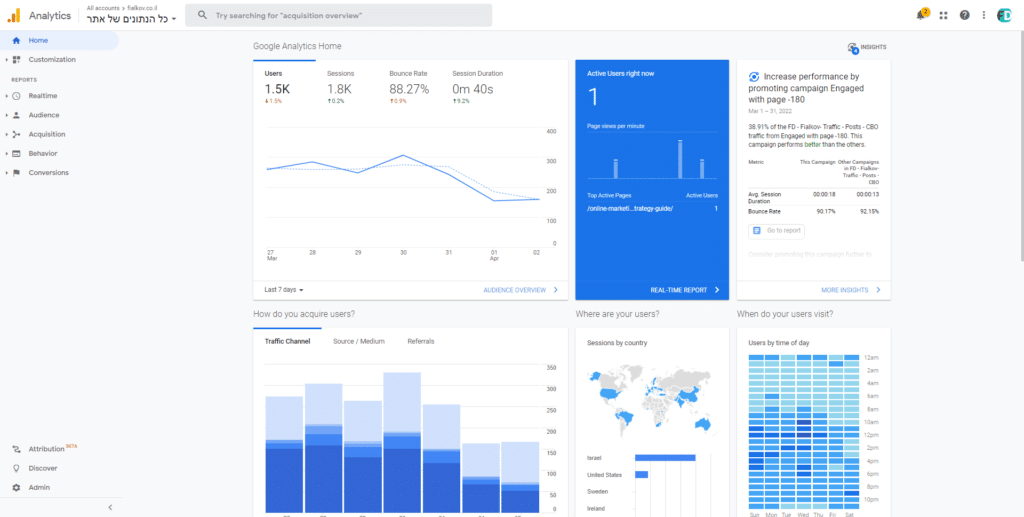Click the Insights icon at top right
1024x517 pixels.
pyautogui.click(x=852, y=48)
